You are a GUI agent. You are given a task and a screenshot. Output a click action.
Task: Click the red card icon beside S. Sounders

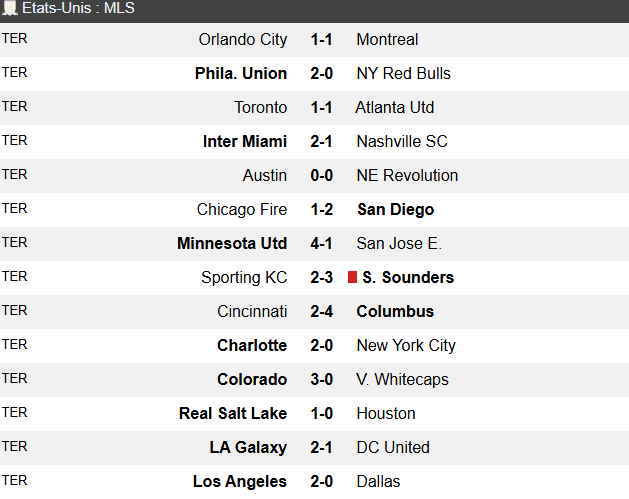pos(352,277)
